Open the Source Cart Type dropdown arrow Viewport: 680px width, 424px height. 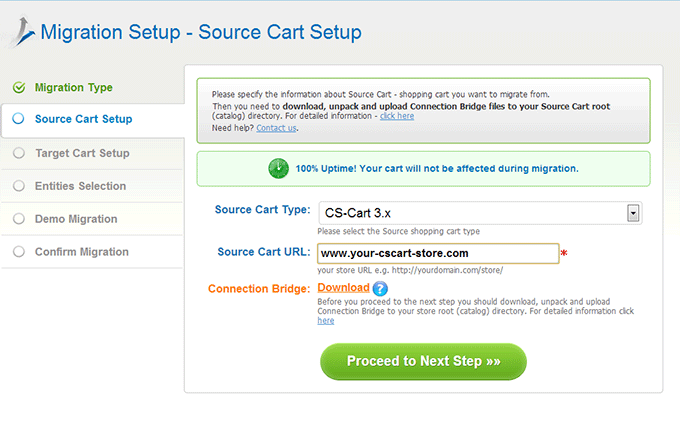pos(633,213)
